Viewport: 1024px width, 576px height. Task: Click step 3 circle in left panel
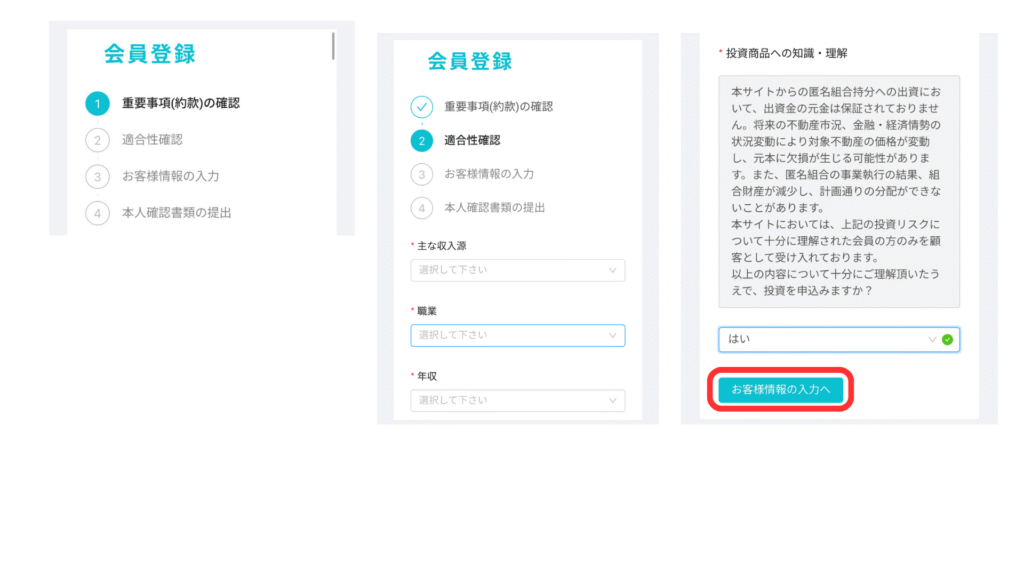pos(97,176)
